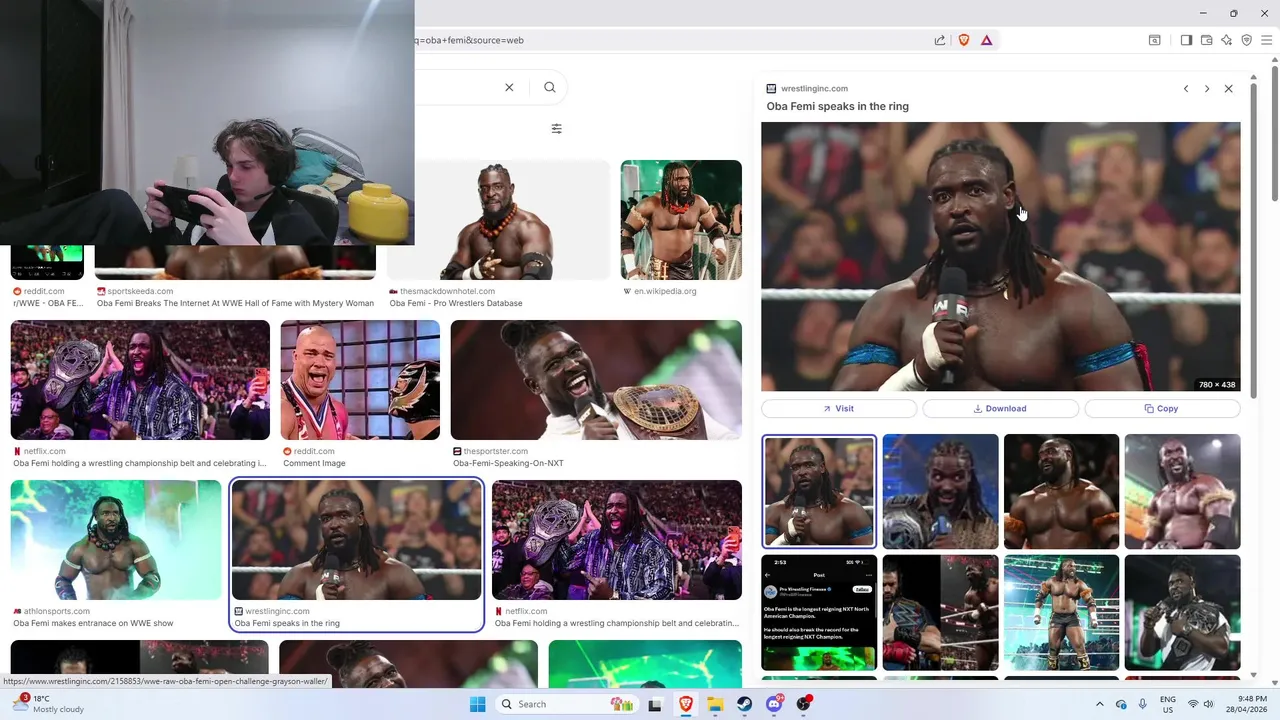This screenshot has height=720, width=1280.
Task: Click the Share icon in address bar
Action: tap(940, 40)
